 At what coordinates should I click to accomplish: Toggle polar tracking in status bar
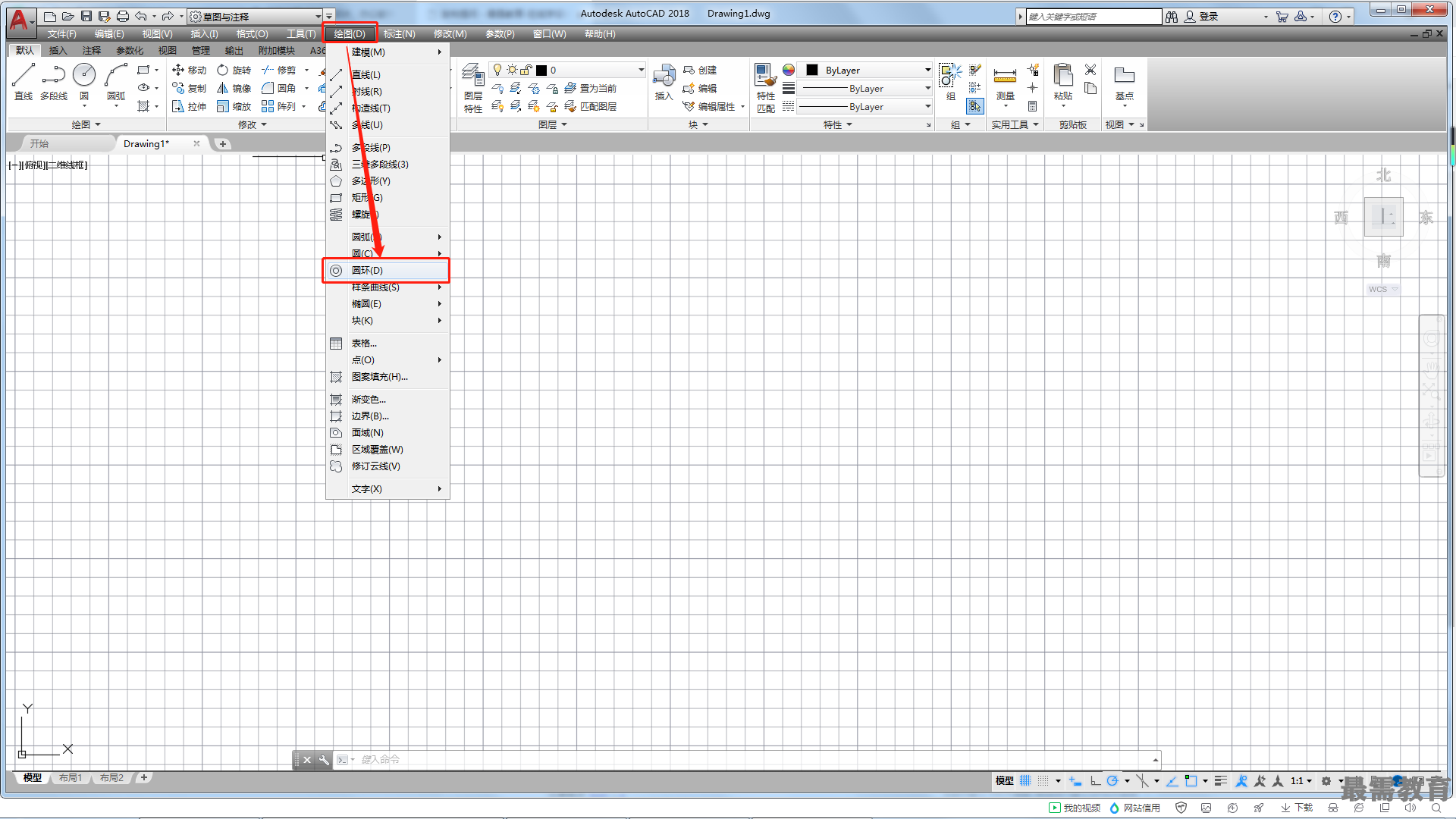[1112, 780]
